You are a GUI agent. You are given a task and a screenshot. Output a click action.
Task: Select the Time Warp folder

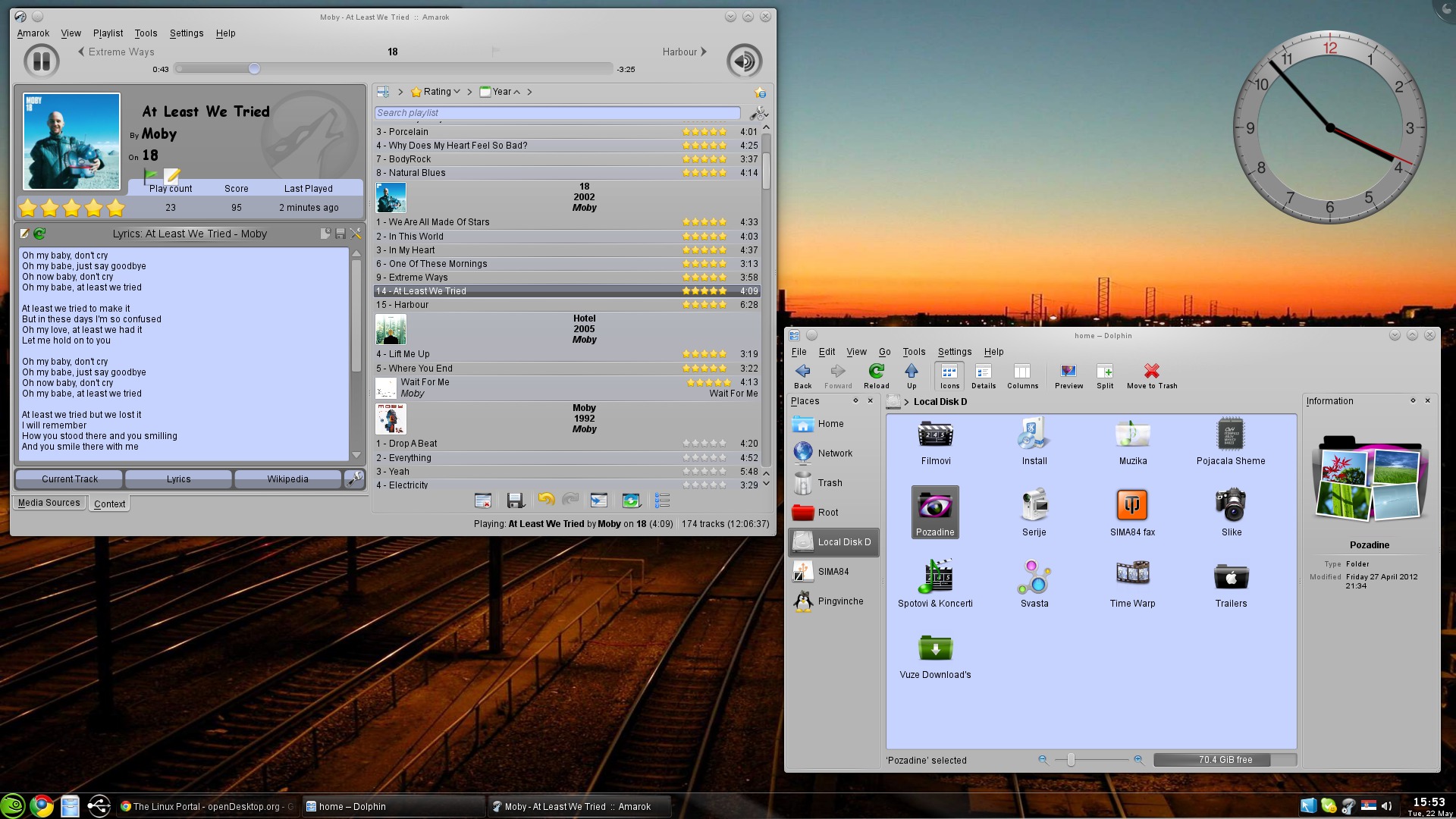(1132, 584)
